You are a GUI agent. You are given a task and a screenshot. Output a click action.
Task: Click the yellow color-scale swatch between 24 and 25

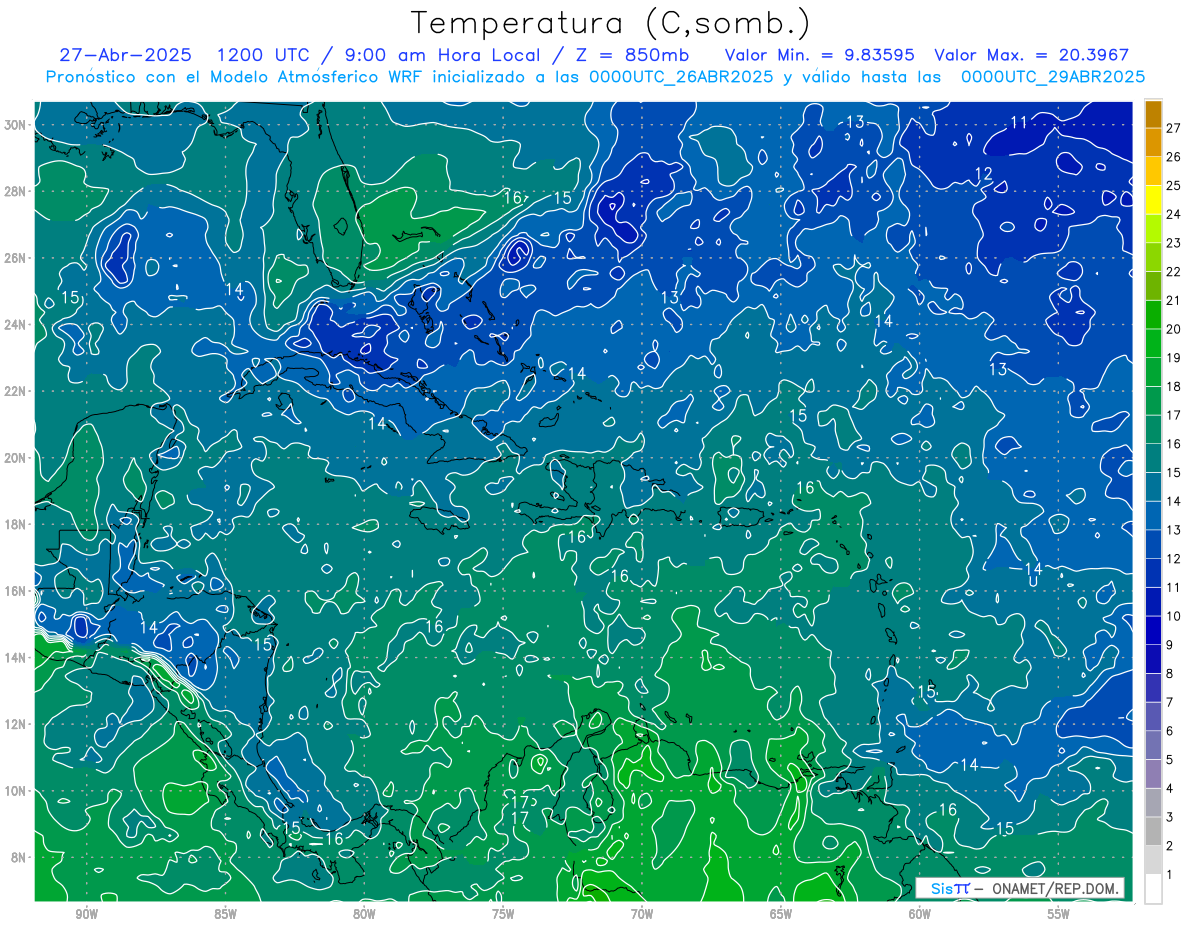(x=1153, y=200)
